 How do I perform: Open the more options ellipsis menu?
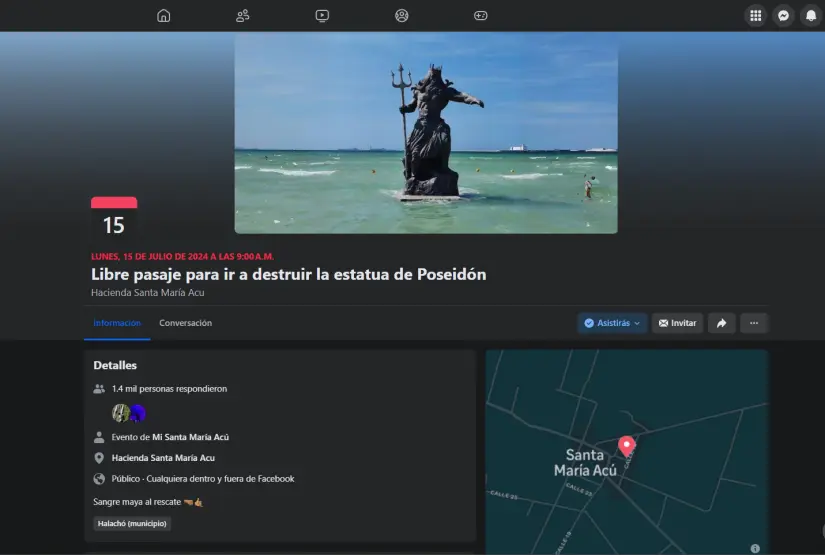point(754,323)
